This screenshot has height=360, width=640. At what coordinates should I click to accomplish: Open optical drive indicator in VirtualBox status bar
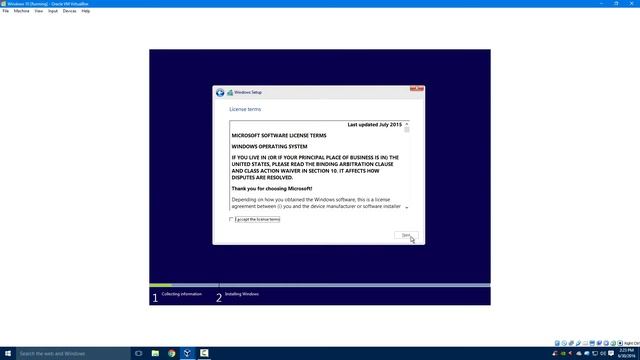pyautogui.click(x=564, y=343)
